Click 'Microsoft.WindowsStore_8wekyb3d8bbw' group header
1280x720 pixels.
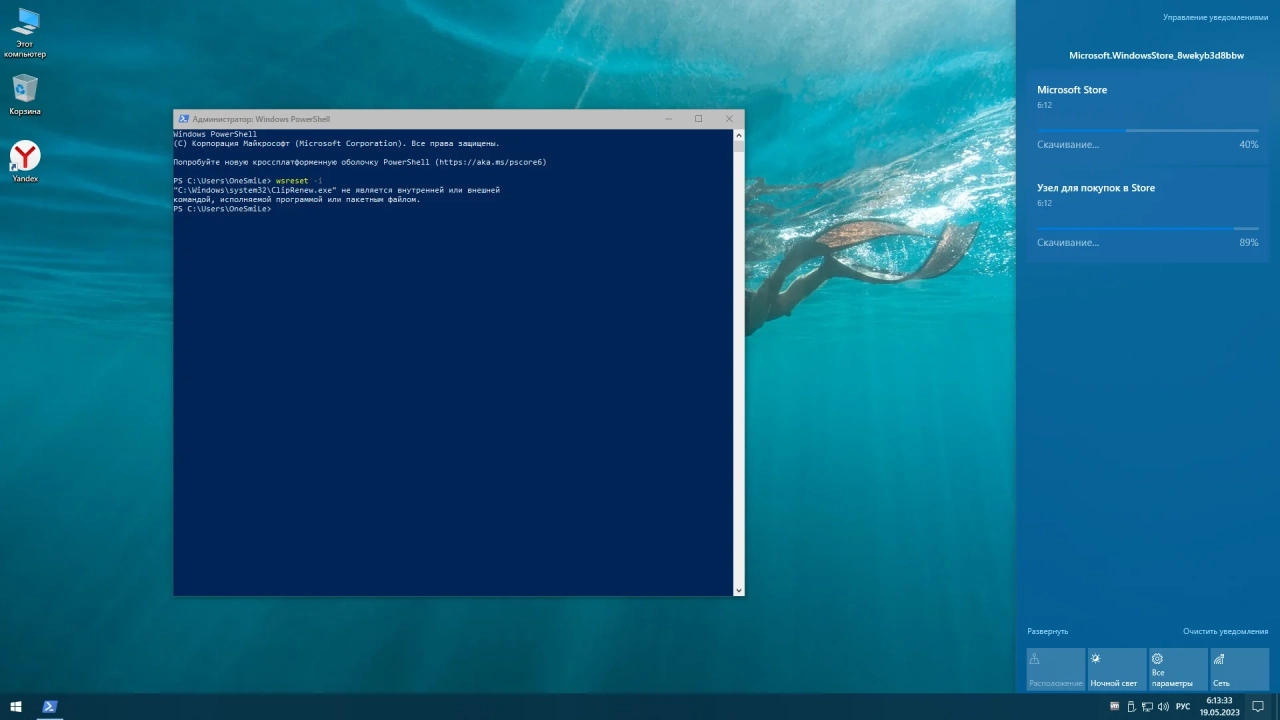(1156, 56)
